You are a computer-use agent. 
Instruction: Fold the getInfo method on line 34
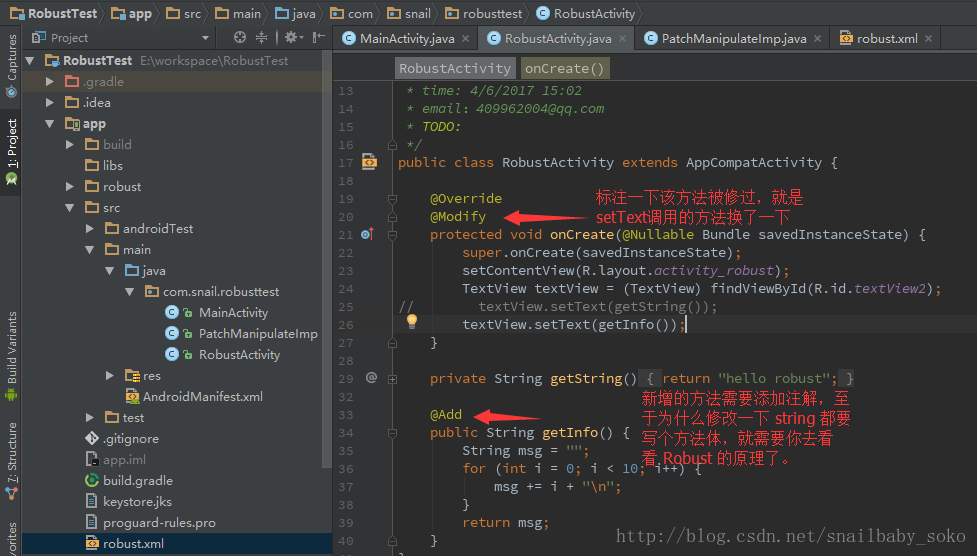[x=393, y=433]
